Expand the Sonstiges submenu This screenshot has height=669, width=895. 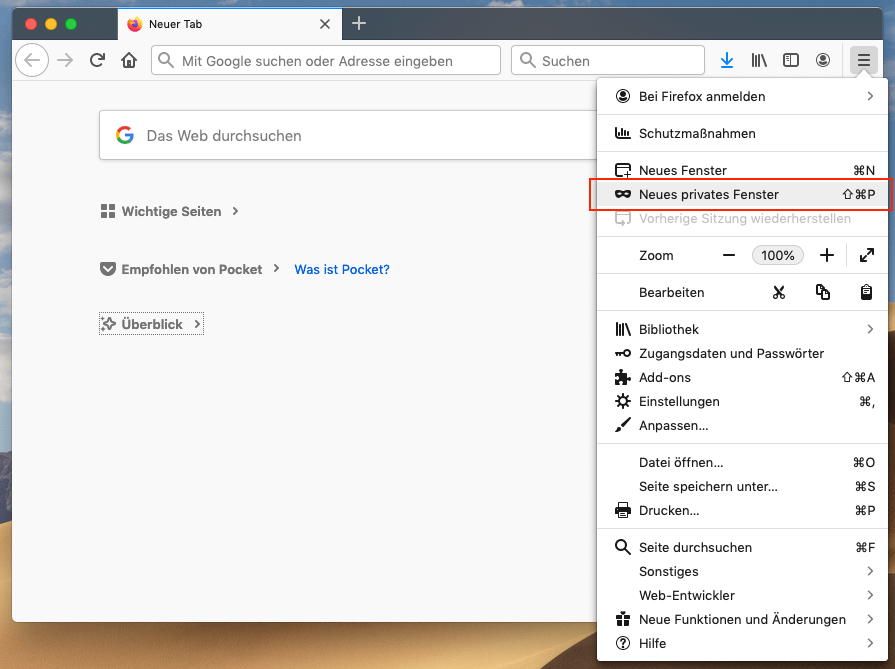click(x=742, y=571)
